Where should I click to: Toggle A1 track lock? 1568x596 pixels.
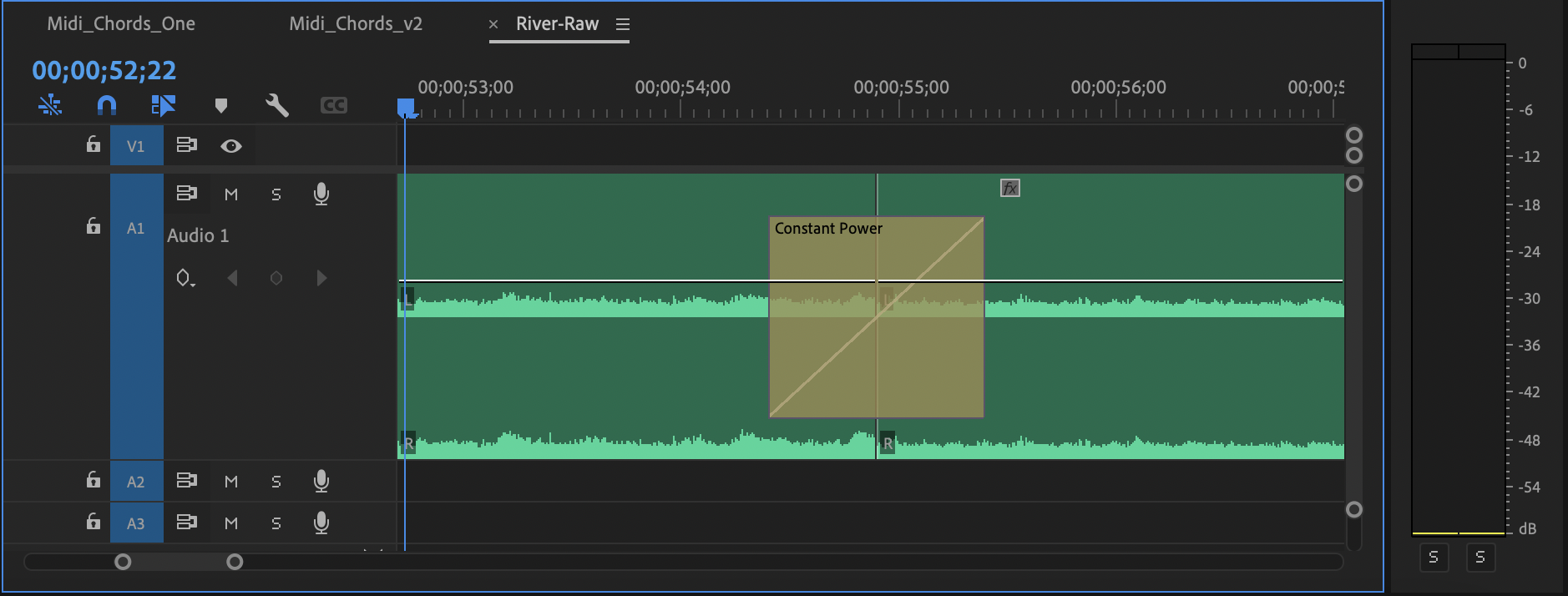94,226
